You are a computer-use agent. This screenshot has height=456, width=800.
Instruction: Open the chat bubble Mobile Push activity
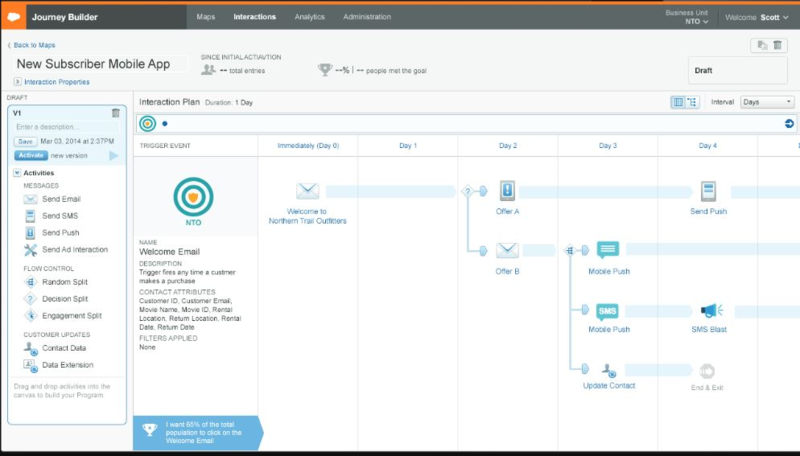(x=608, y=250)
